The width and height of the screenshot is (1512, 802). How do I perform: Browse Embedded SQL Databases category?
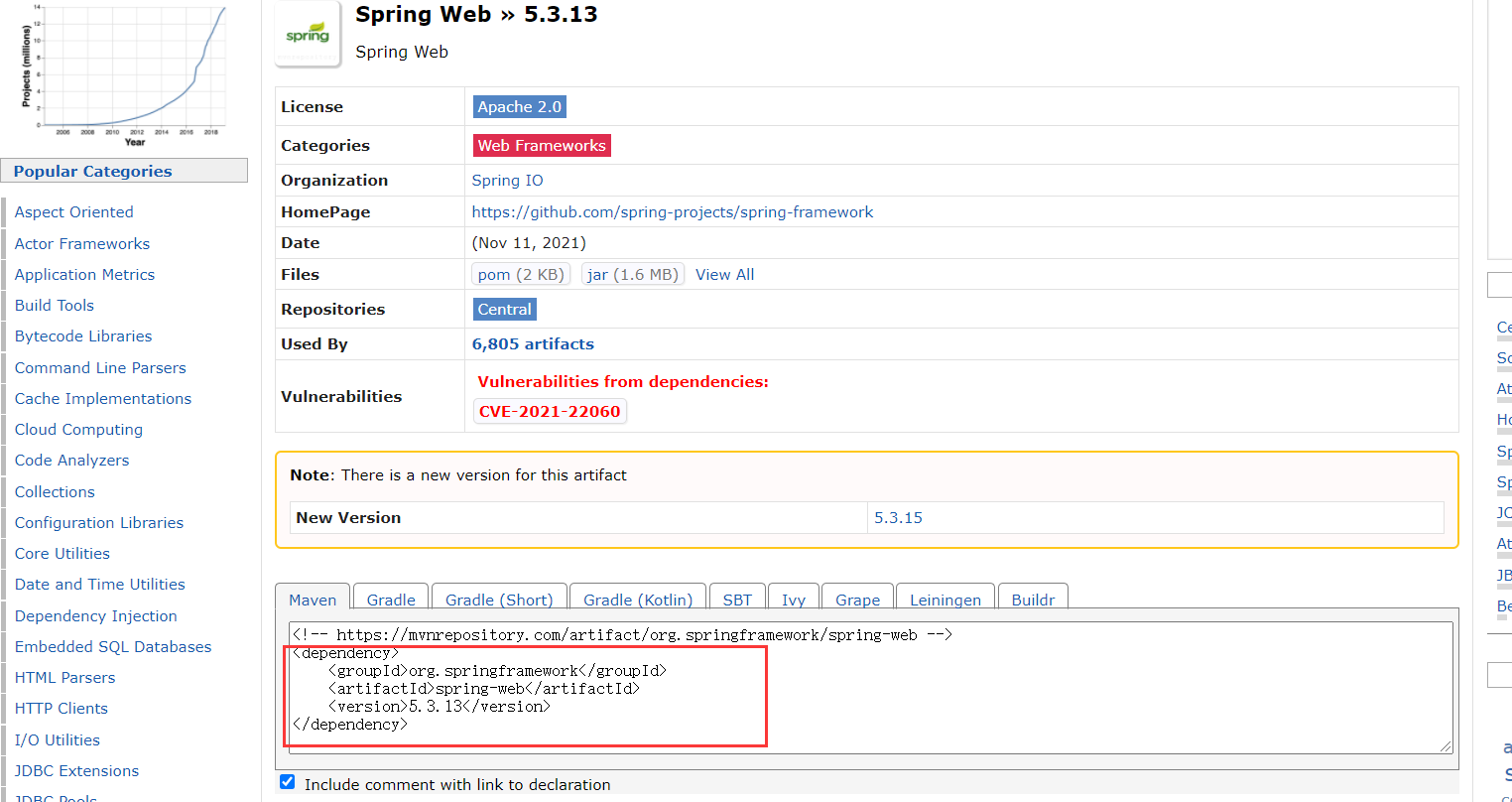pos(113,647)
